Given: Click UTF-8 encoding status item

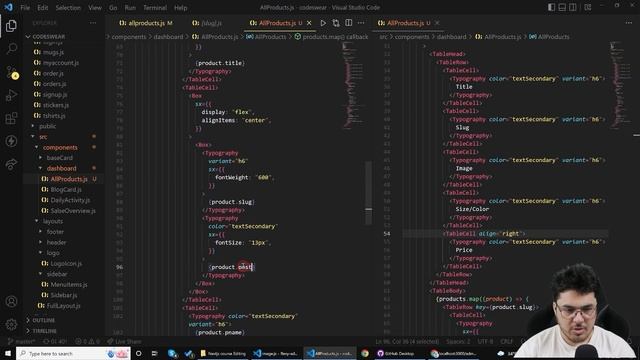Looking at the screenshot, I should pyautogui.click(x=485, y=341).
